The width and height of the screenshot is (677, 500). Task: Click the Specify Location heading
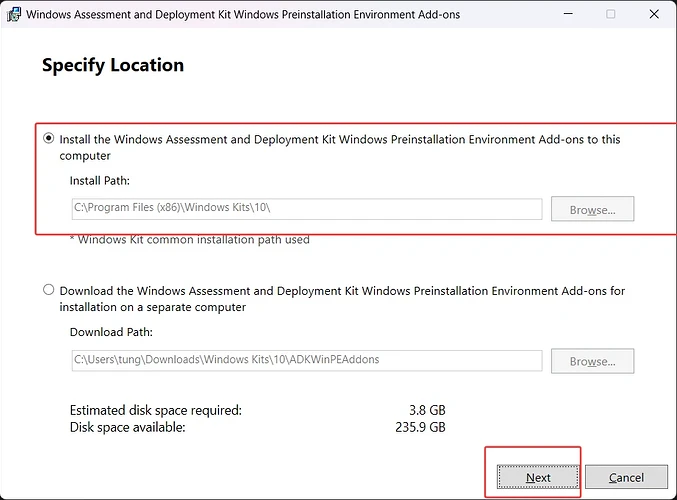point(113,66)
